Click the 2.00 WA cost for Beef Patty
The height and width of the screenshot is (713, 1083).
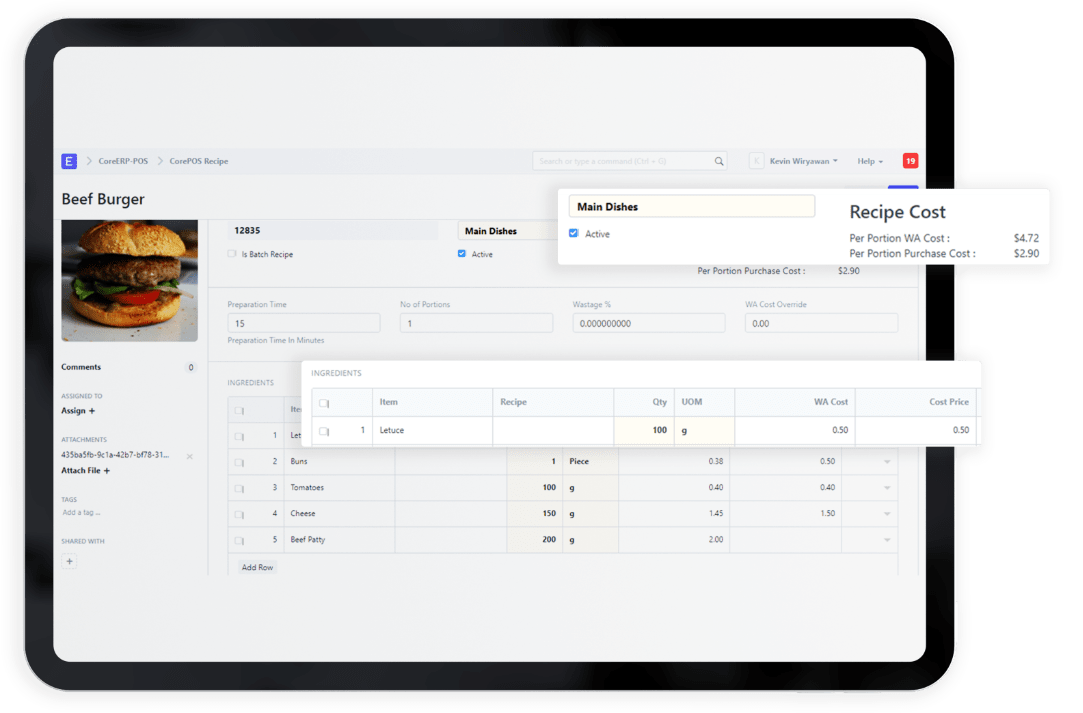click(674, 540)
